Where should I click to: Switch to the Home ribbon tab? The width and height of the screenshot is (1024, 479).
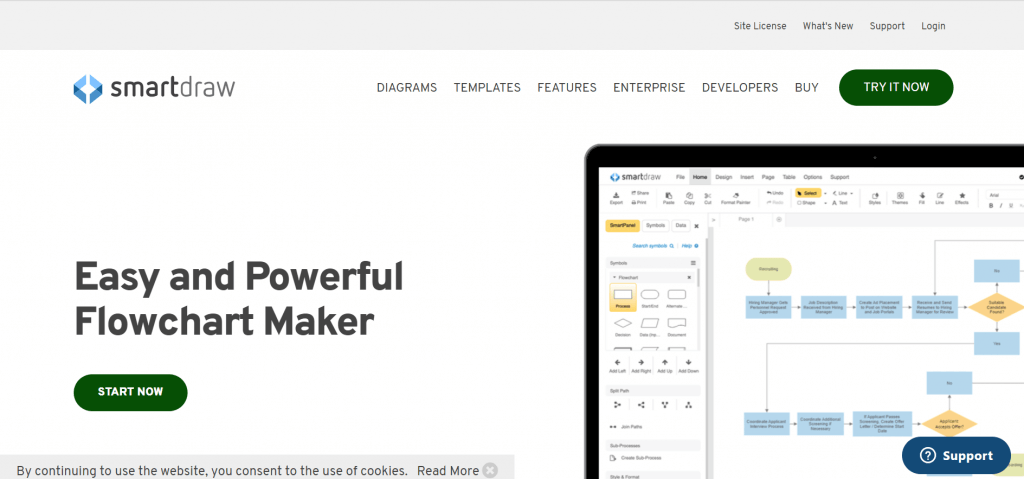[x=700, y=177]
